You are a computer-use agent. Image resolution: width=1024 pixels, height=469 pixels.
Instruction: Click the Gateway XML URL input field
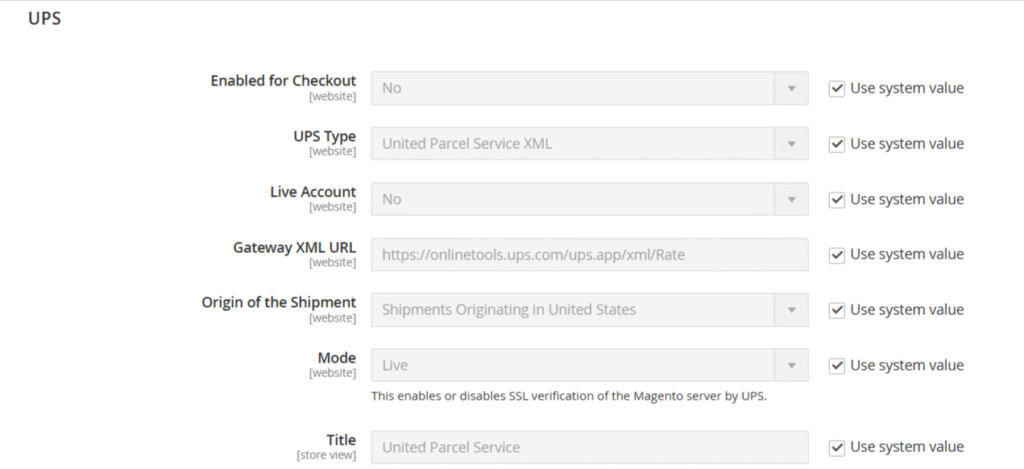tap(589, 254)
